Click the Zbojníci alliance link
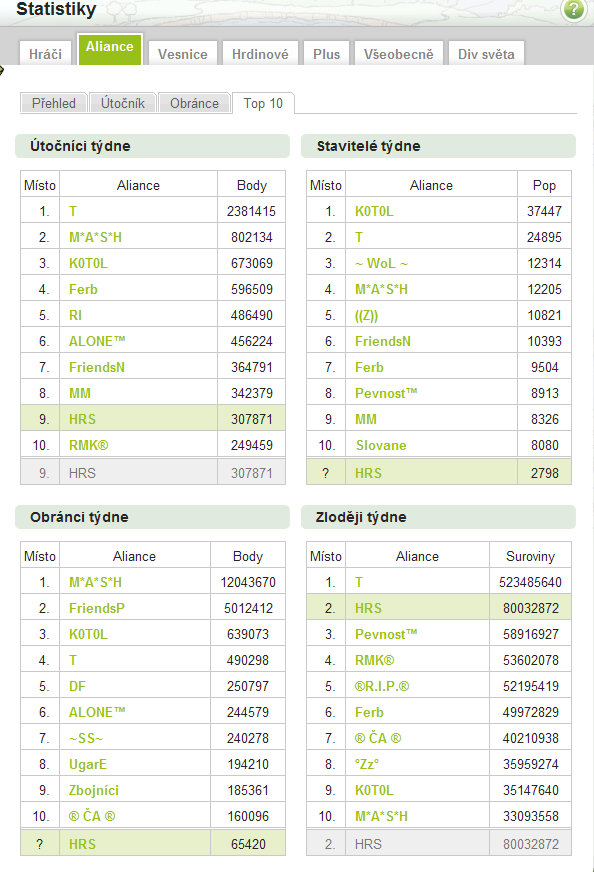Screen dimensions: 594x872 point(94,790)
